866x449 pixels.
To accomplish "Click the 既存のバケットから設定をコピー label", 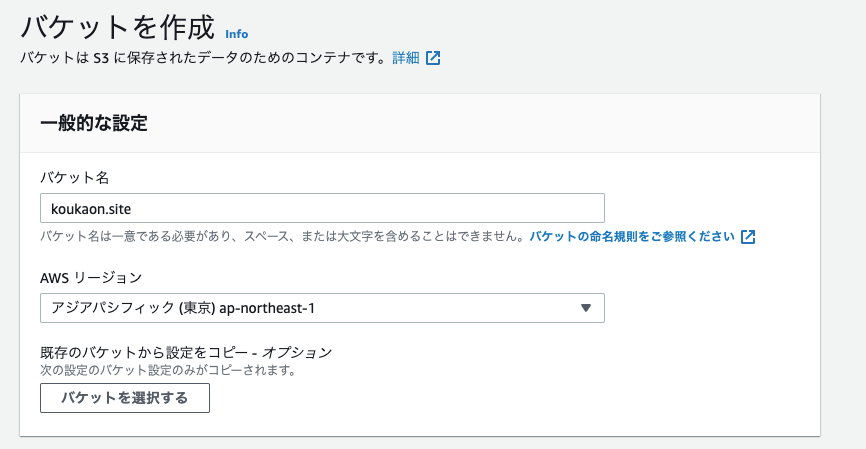I will [144, 352].
